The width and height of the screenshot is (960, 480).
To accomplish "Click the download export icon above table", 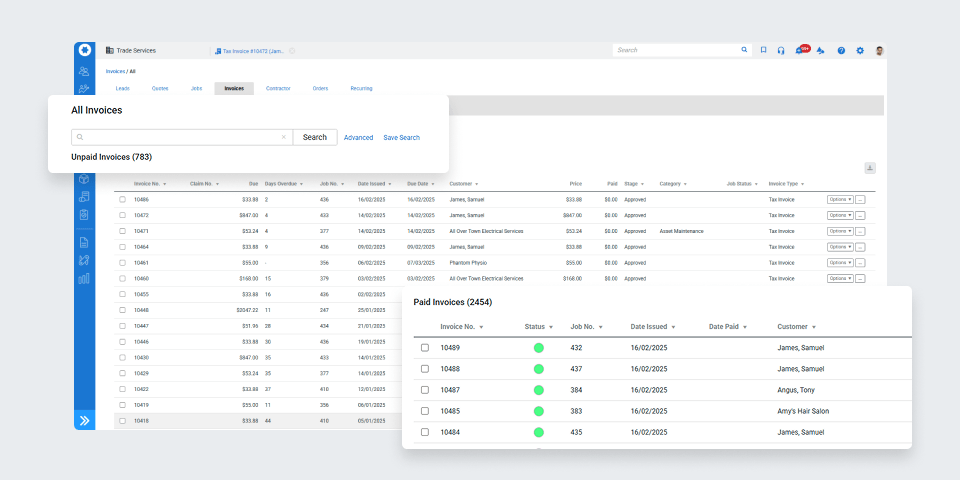I will click(870, 168).
